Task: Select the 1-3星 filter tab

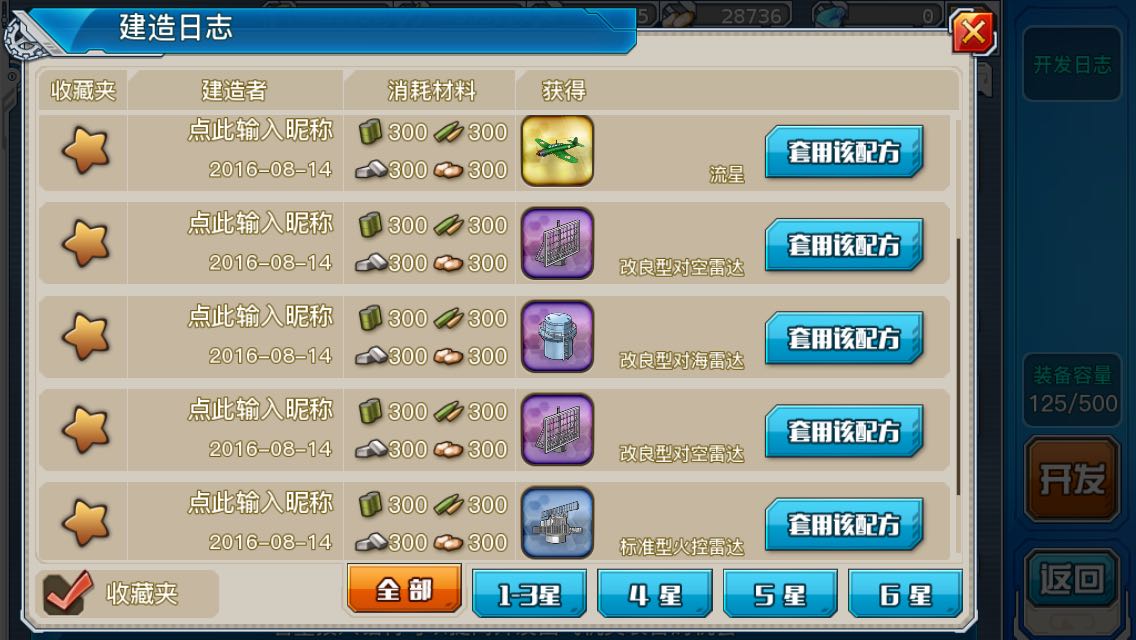Action: tap(529, 594)
